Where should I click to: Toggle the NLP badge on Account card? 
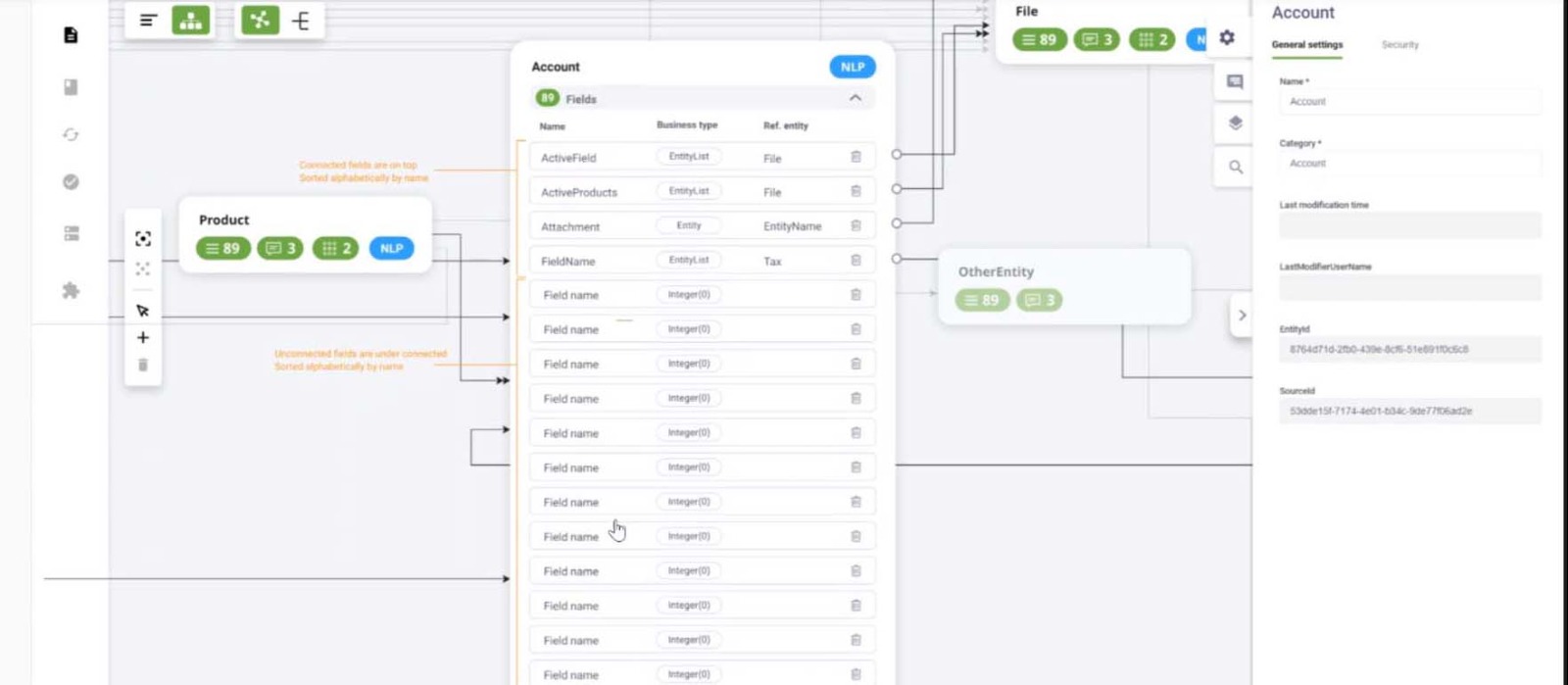pyautogui.click(x=853, y=67)
